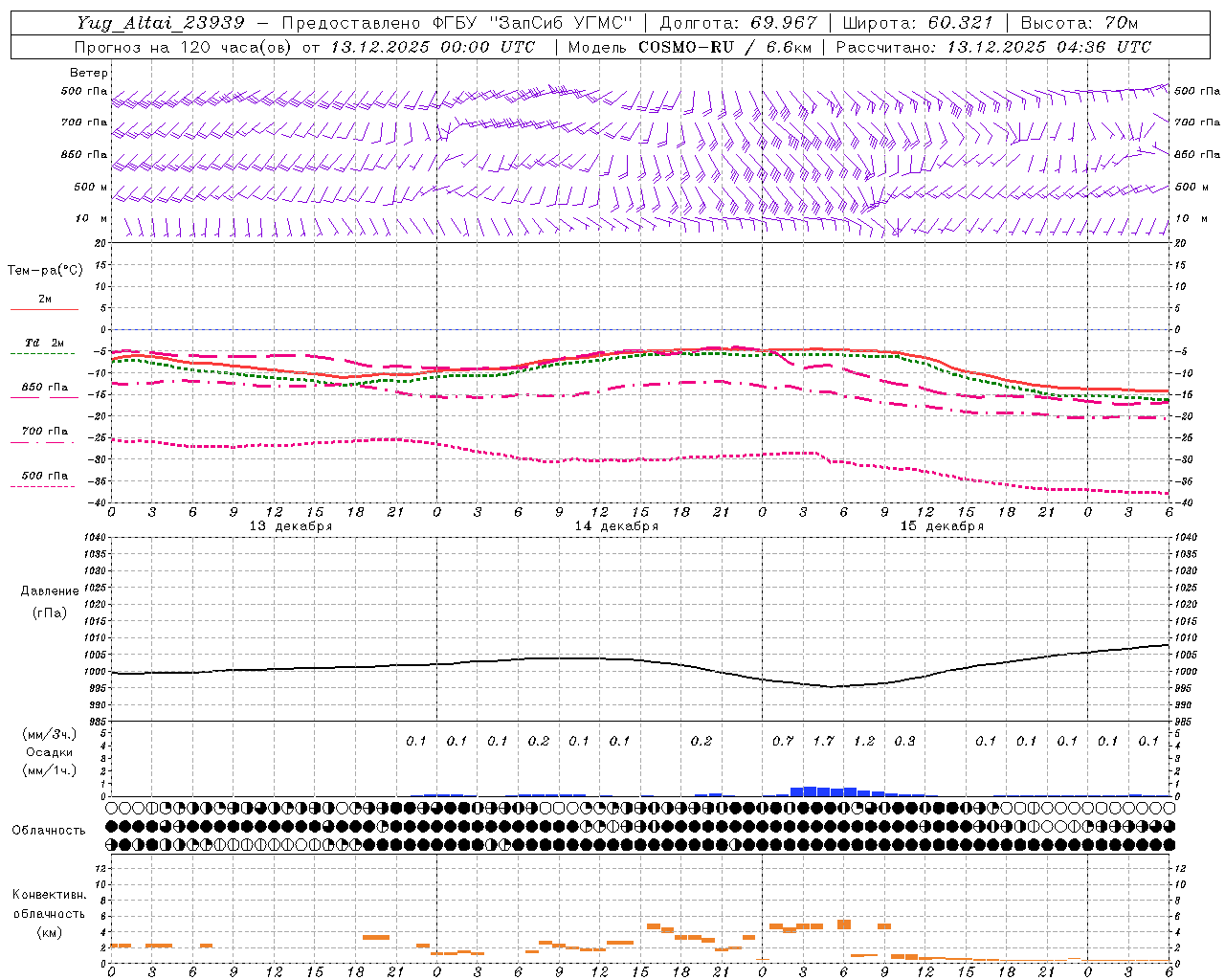Click the dash-dot line sample under 700 гПа temperature legend

(x=42, y=442)
